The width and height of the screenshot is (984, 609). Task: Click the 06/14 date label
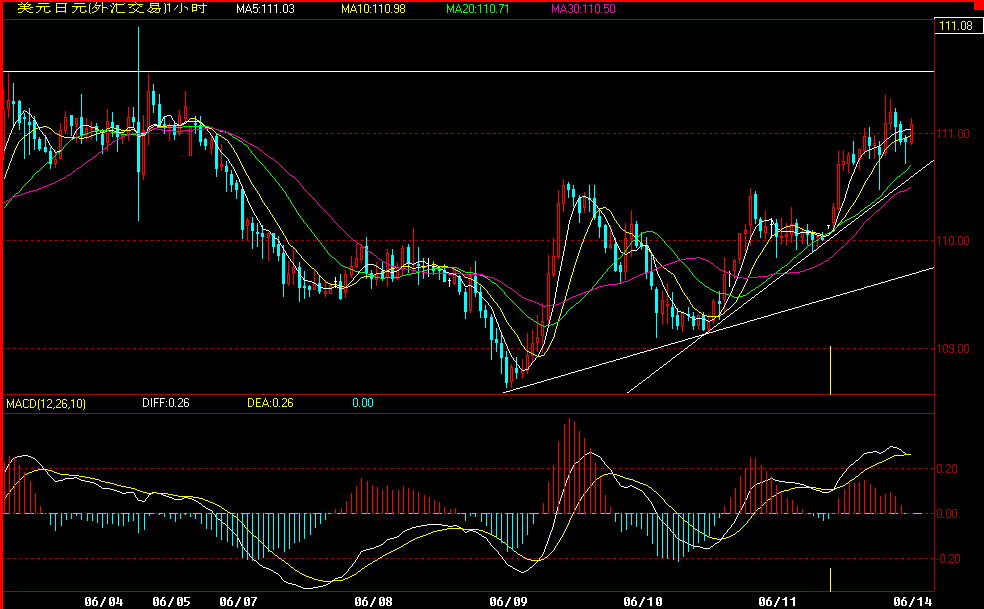[913, 601]
